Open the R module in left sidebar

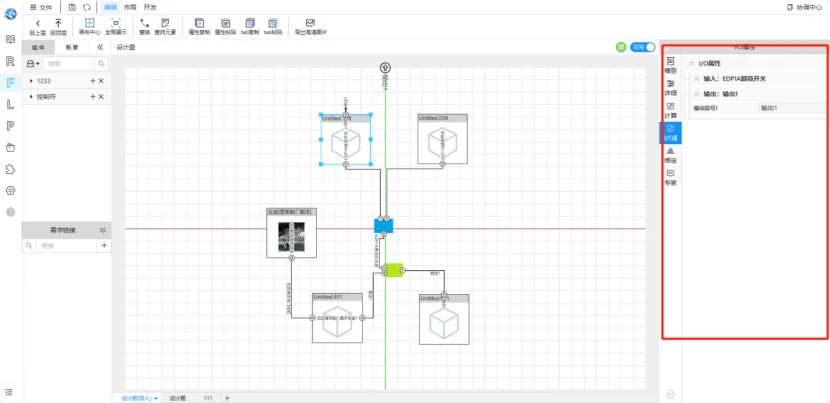pyautogui.click(x=10, y=61)
